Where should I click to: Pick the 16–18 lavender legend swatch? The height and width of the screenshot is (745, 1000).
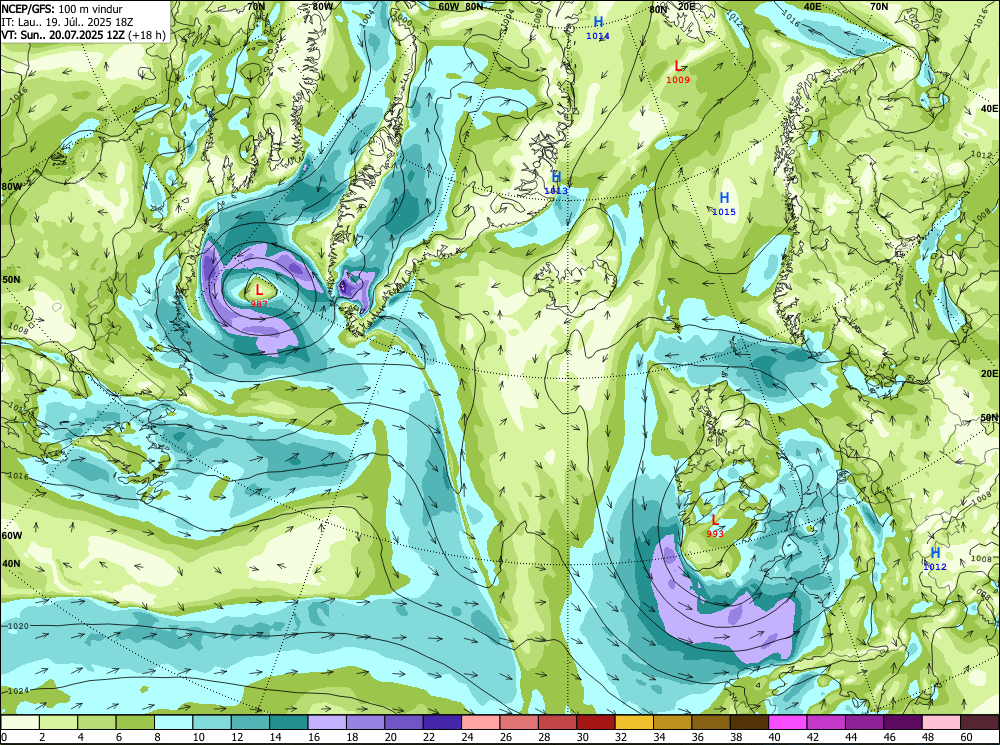point(327,722)
